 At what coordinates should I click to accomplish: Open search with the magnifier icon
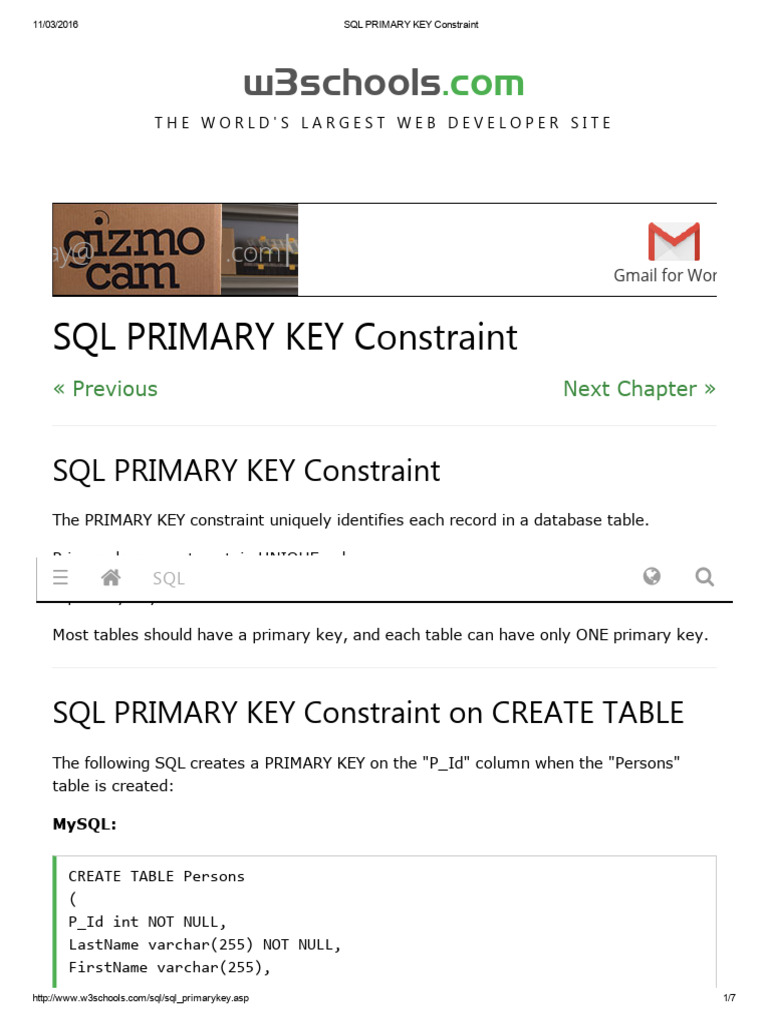coord(704,576)
